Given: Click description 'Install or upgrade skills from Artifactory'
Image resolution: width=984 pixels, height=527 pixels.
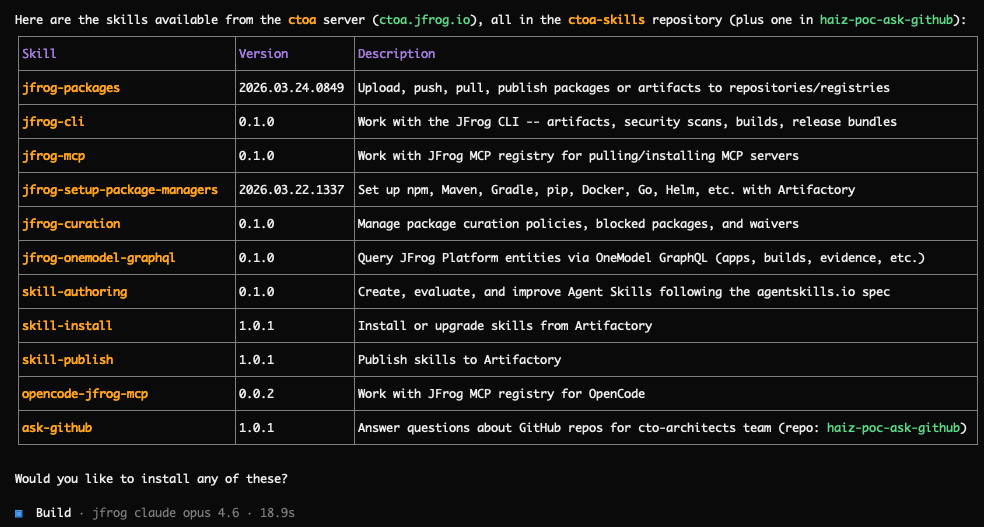Looking at the screenshot, I should (505, 326).
